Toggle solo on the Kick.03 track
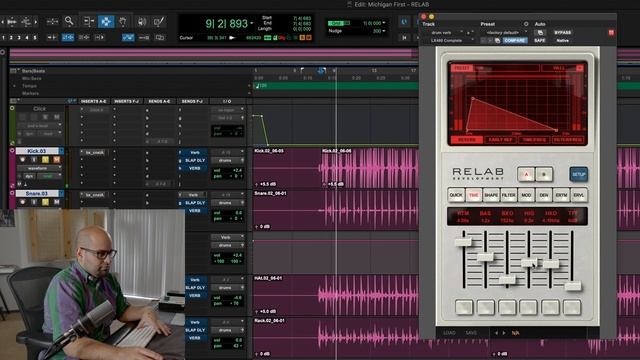 pyautogui.click(x=45, y=160)
